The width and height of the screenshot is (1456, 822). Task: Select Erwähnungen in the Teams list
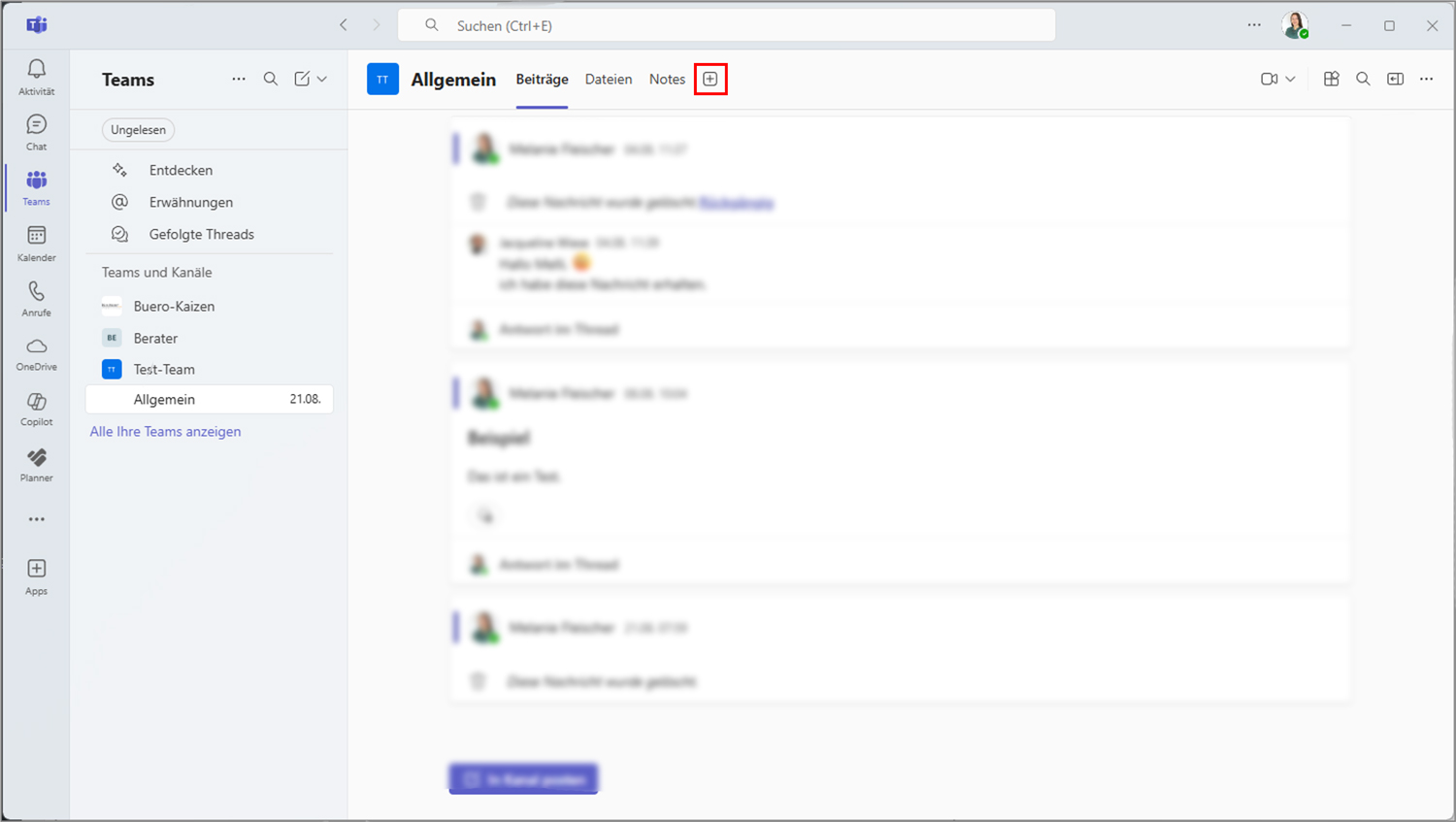pyautogui.click(x=190, y=202)
